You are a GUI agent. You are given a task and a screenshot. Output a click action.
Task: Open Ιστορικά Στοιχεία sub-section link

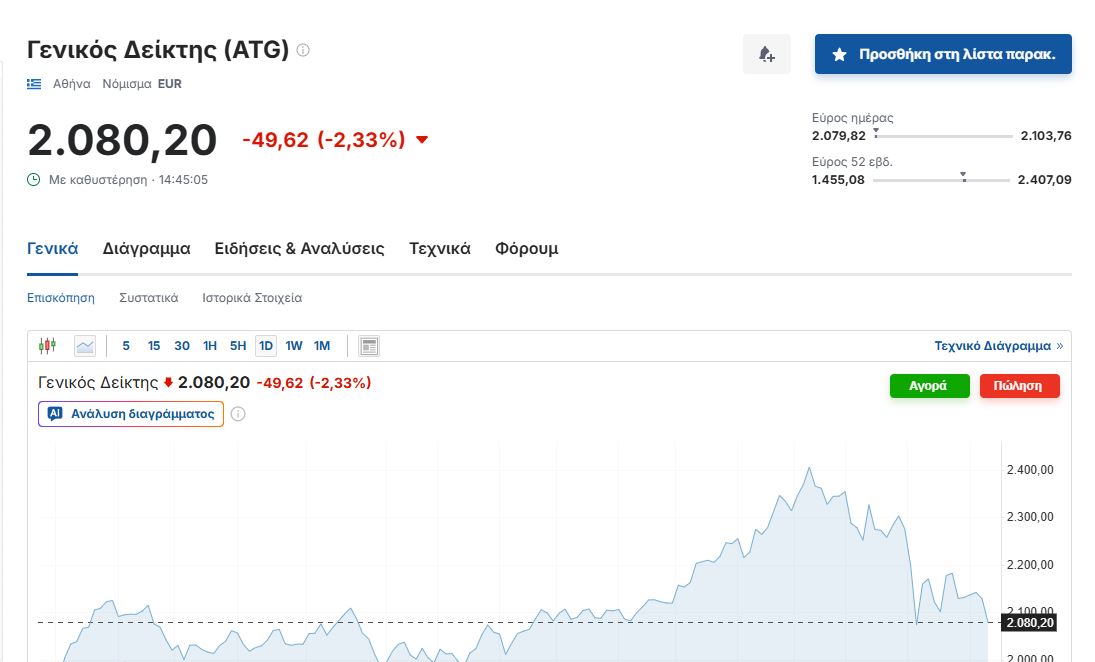coord(252,298)
